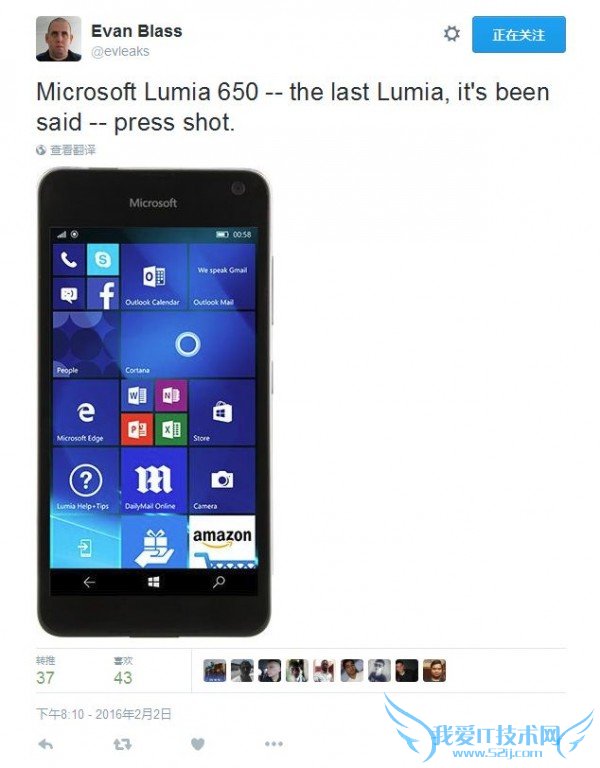Click the Amazon tile on phone
The image size is (600, 768).
point(222,541)
